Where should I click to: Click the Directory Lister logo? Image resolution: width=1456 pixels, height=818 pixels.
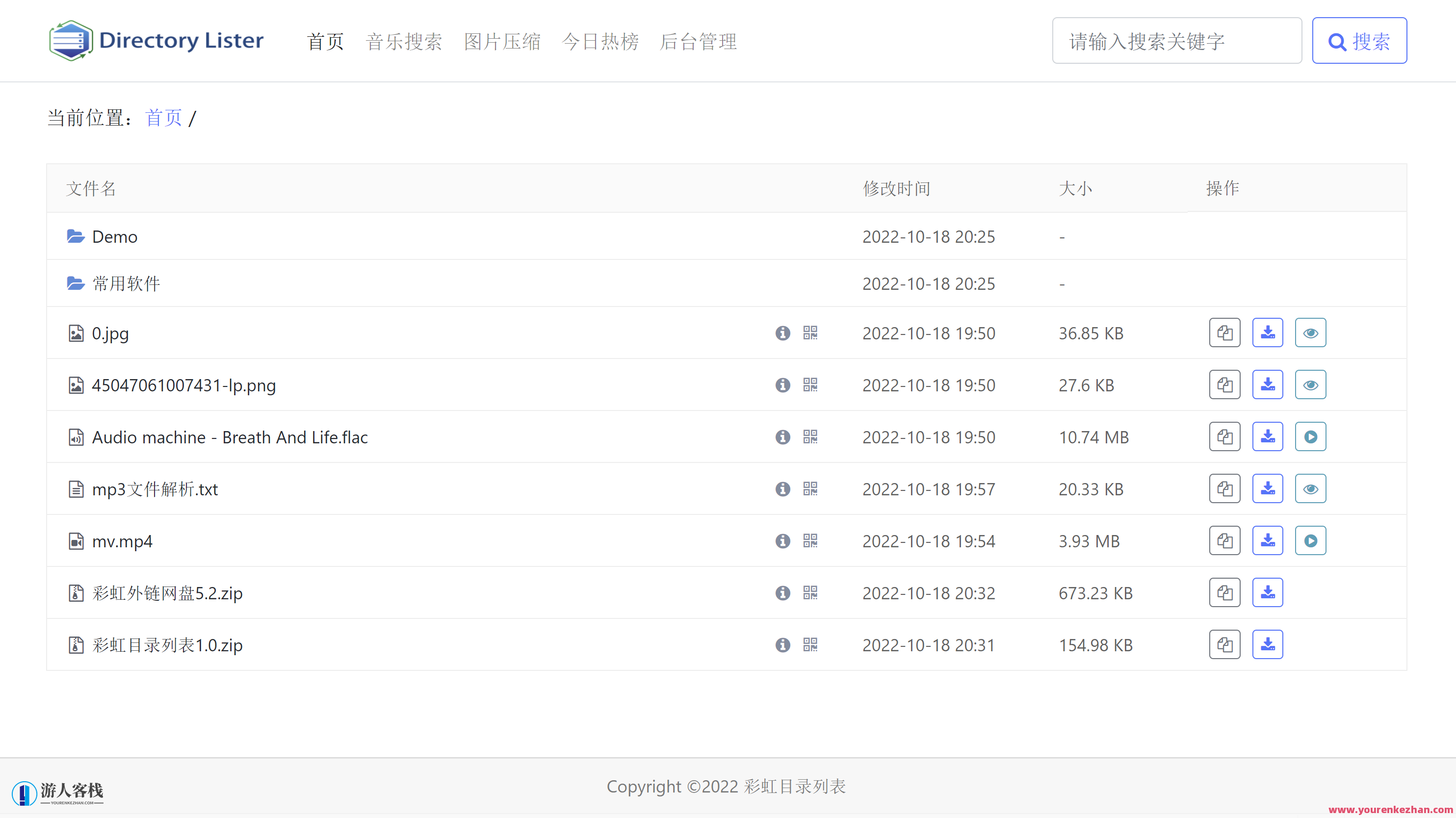pos(156,41)
